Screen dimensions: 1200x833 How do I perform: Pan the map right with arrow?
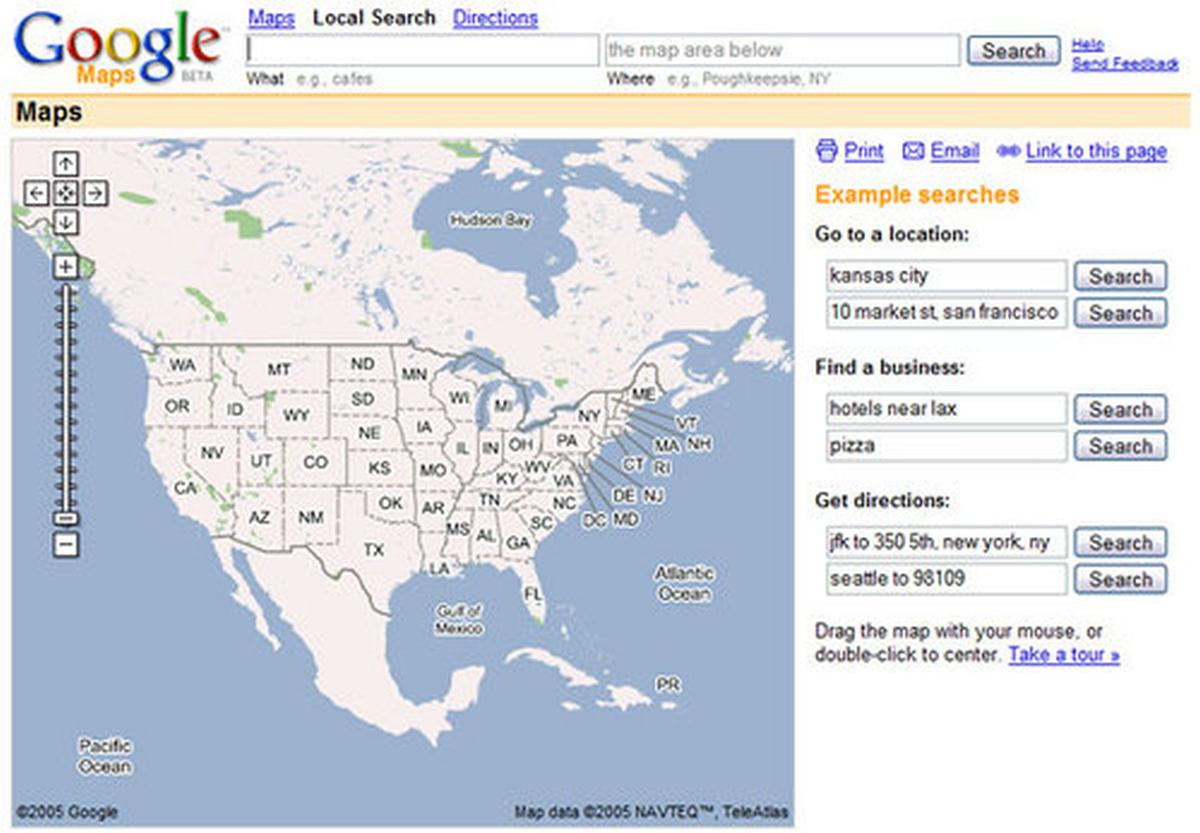95,193
